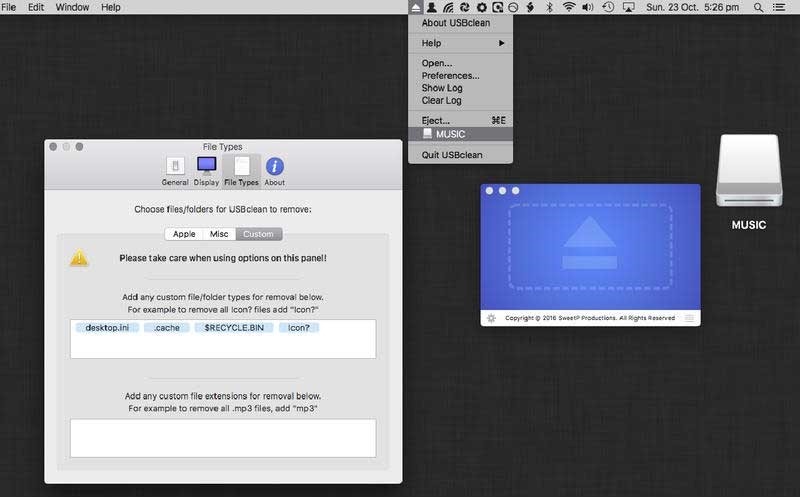Click the list icon in USBclean window footer
800x497 pixels.
pos(689,318)
